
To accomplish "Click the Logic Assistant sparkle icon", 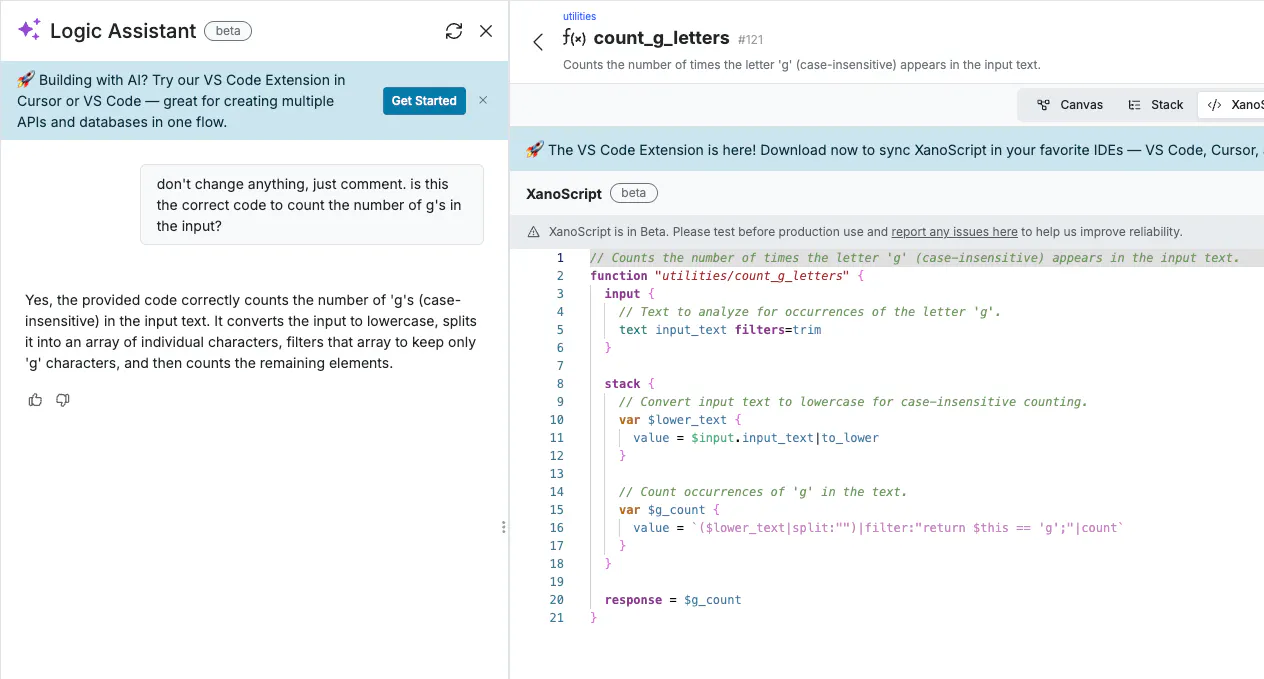I will (29, 30).
